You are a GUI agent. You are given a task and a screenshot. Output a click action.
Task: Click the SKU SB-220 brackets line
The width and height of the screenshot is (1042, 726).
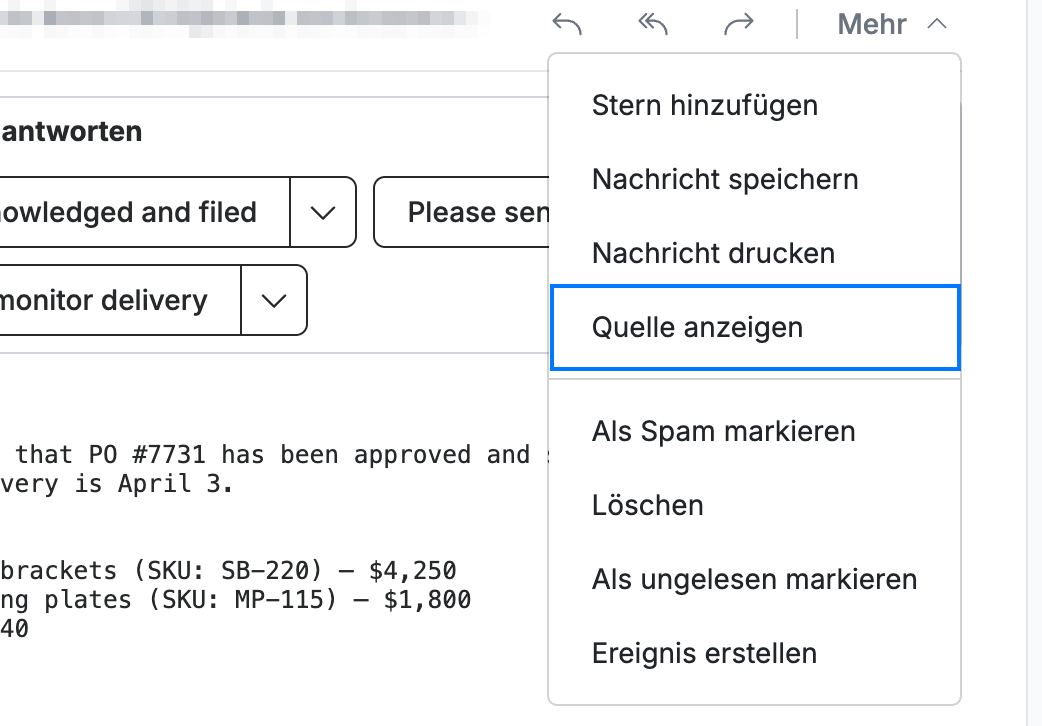228,570
